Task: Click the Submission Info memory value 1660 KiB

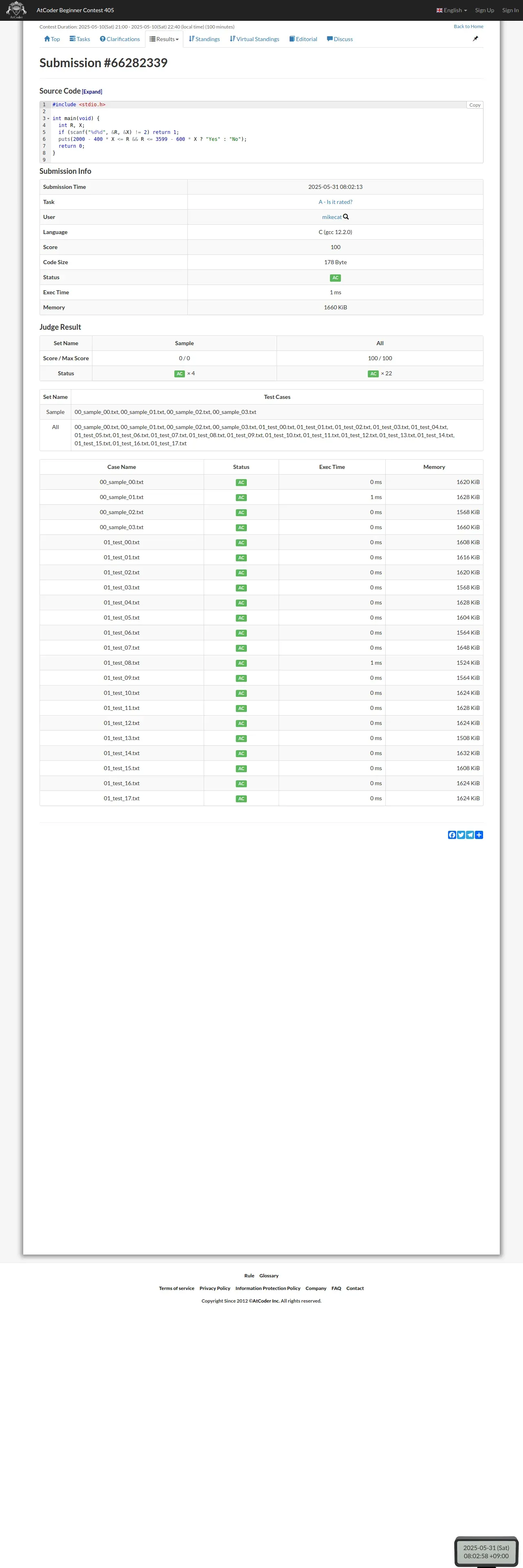Action: (336, 307)
